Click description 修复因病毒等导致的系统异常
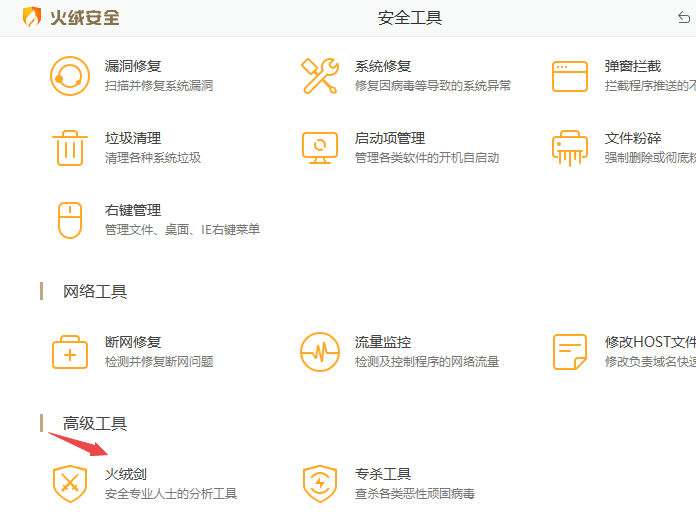This screenshot has width=696, height=522. pos(433,86)
